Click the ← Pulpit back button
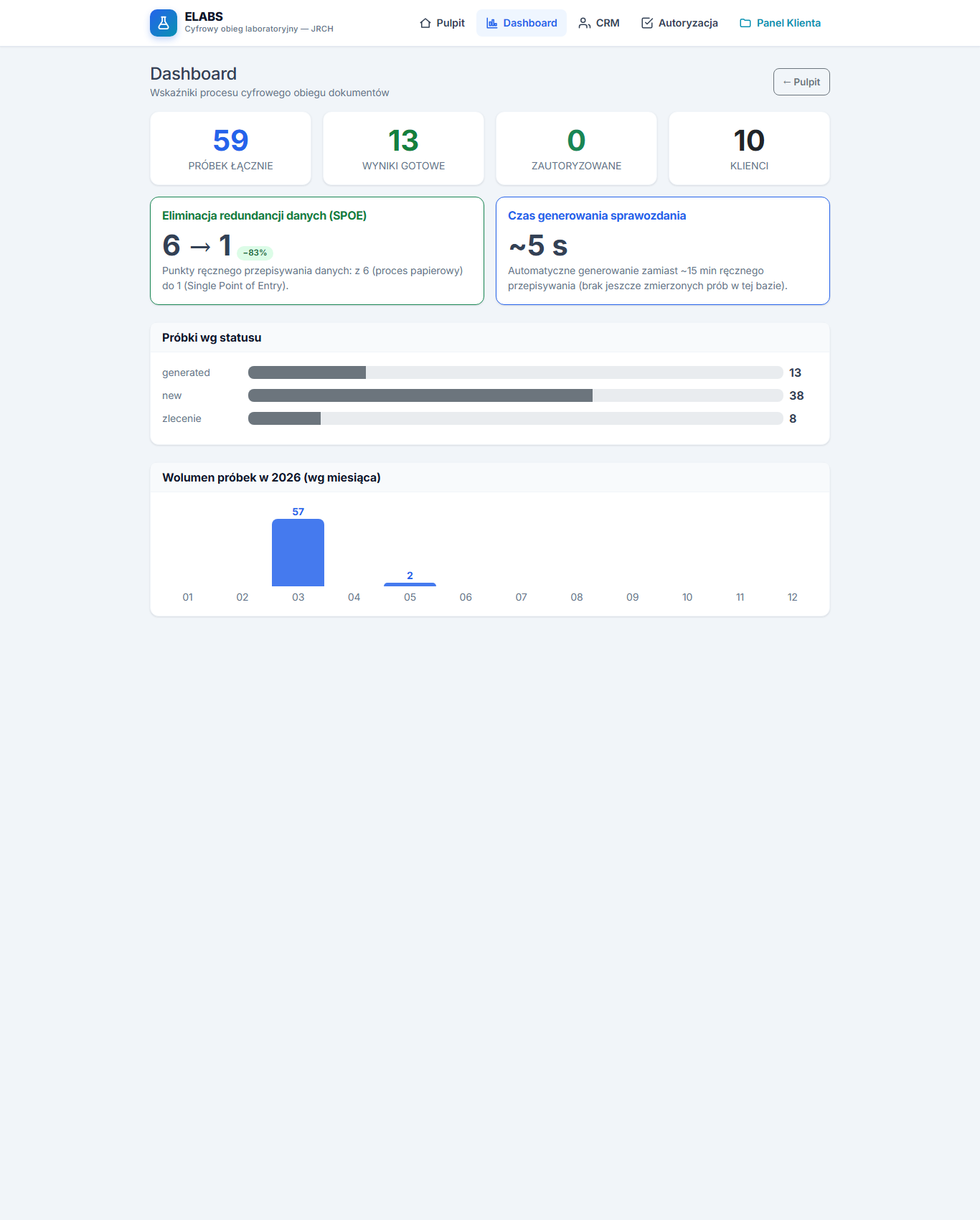Image resolution: width=980 pixels, height=1220 pixels. coord(801,82)
